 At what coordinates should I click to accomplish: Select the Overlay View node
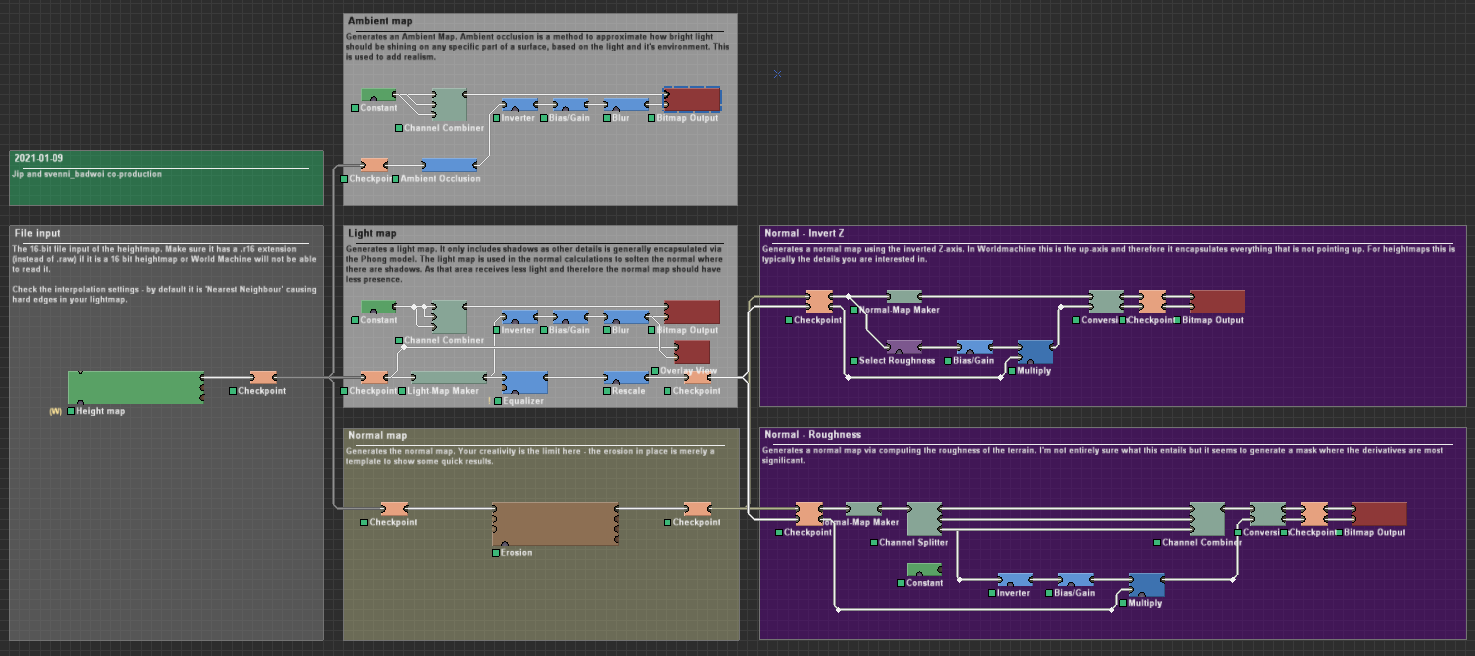(x=692, y=352)
